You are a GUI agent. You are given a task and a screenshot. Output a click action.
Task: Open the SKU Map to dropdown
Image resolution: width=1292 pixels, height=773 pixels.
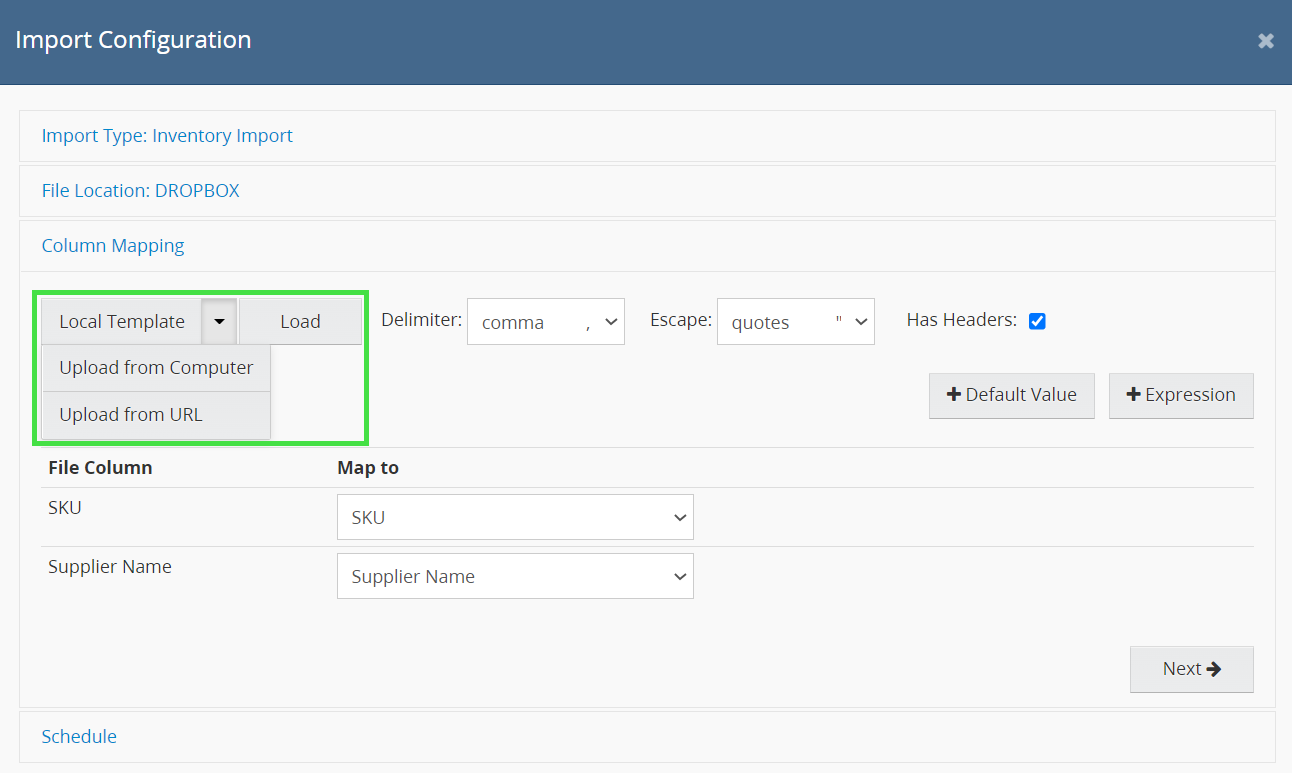(515, 518)
